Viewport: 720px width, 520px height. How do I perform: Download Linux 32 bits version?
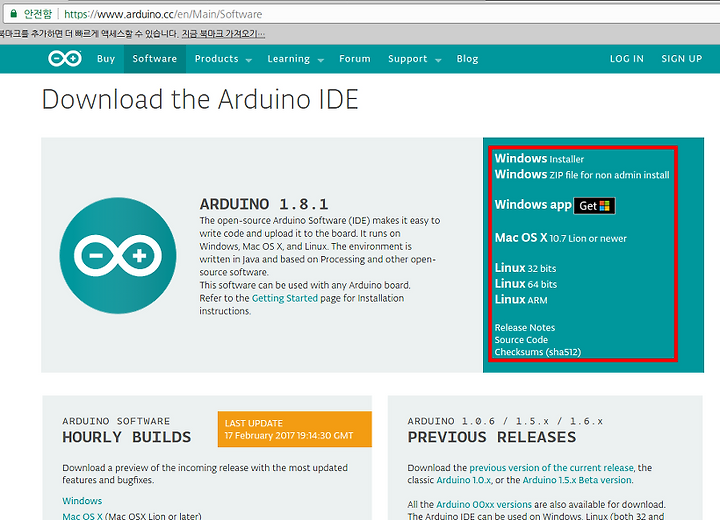point(525,268)
